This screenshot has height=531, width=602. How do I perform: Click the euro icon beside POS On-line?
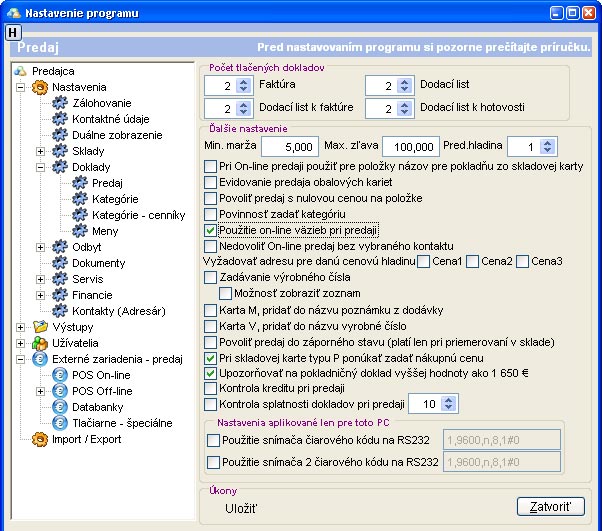(x=59, y=375)
